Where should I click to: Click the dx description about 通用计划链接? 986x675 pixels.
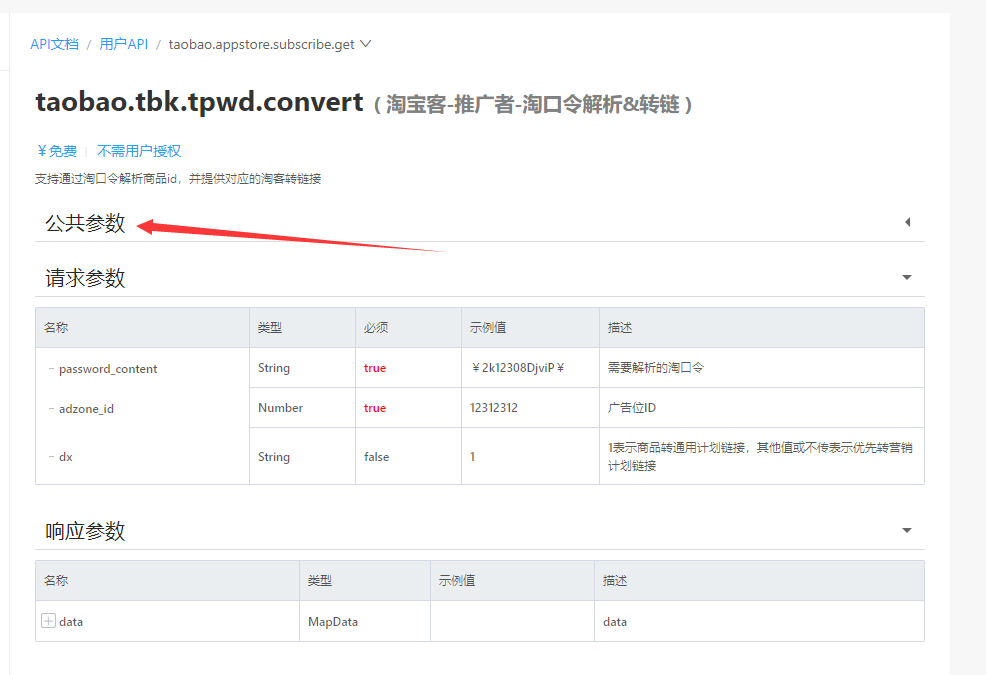(760, 457)
